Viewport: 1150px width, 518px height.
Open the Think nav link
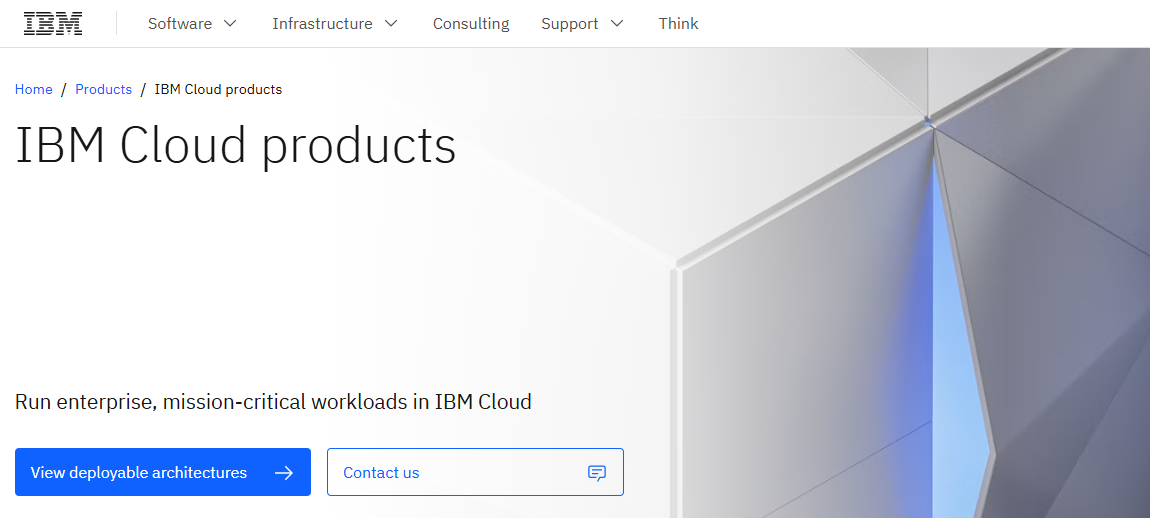(678, 23)
